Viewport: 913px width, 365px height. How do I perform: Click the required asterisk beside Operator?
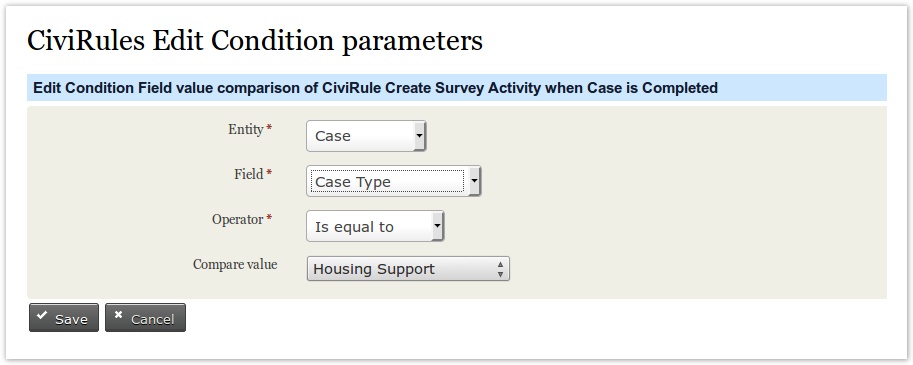(270, 218)
